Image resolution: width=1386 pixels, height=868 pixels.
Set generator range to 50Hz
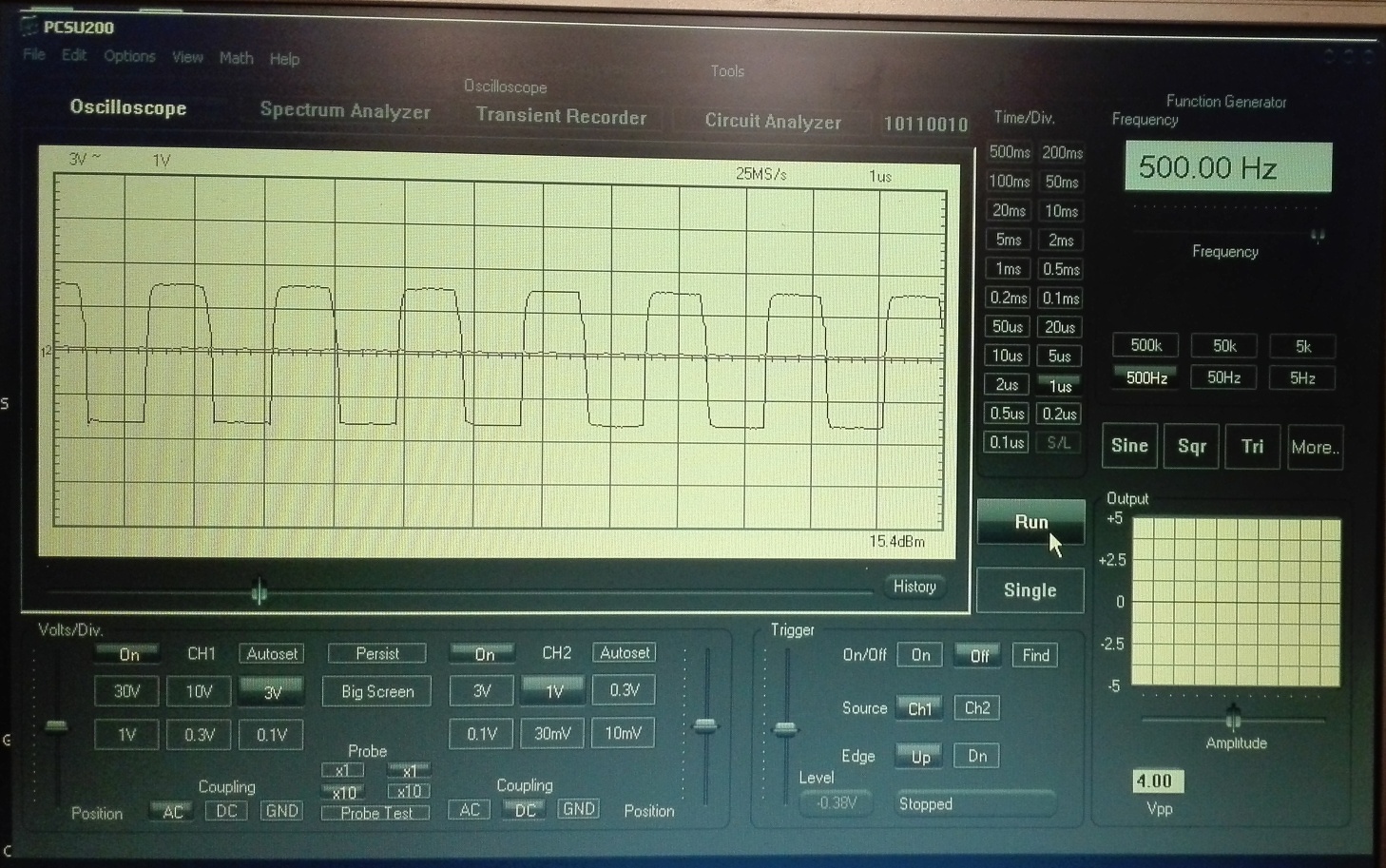(1223, 377)
